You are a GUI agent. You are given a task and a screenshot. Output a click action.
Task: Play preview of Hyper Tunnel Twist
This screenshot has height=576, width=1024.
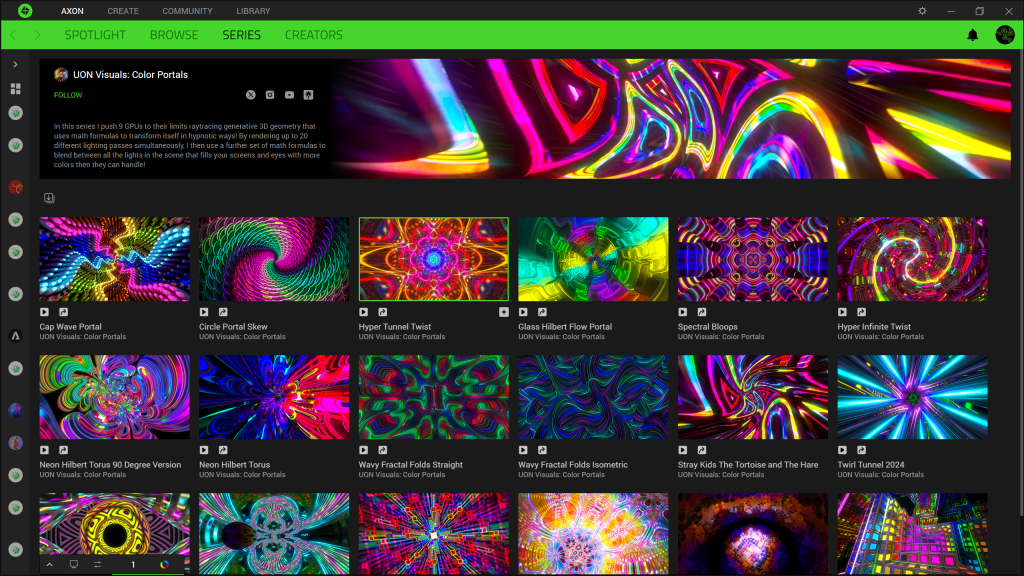click(x=364, y=312)
